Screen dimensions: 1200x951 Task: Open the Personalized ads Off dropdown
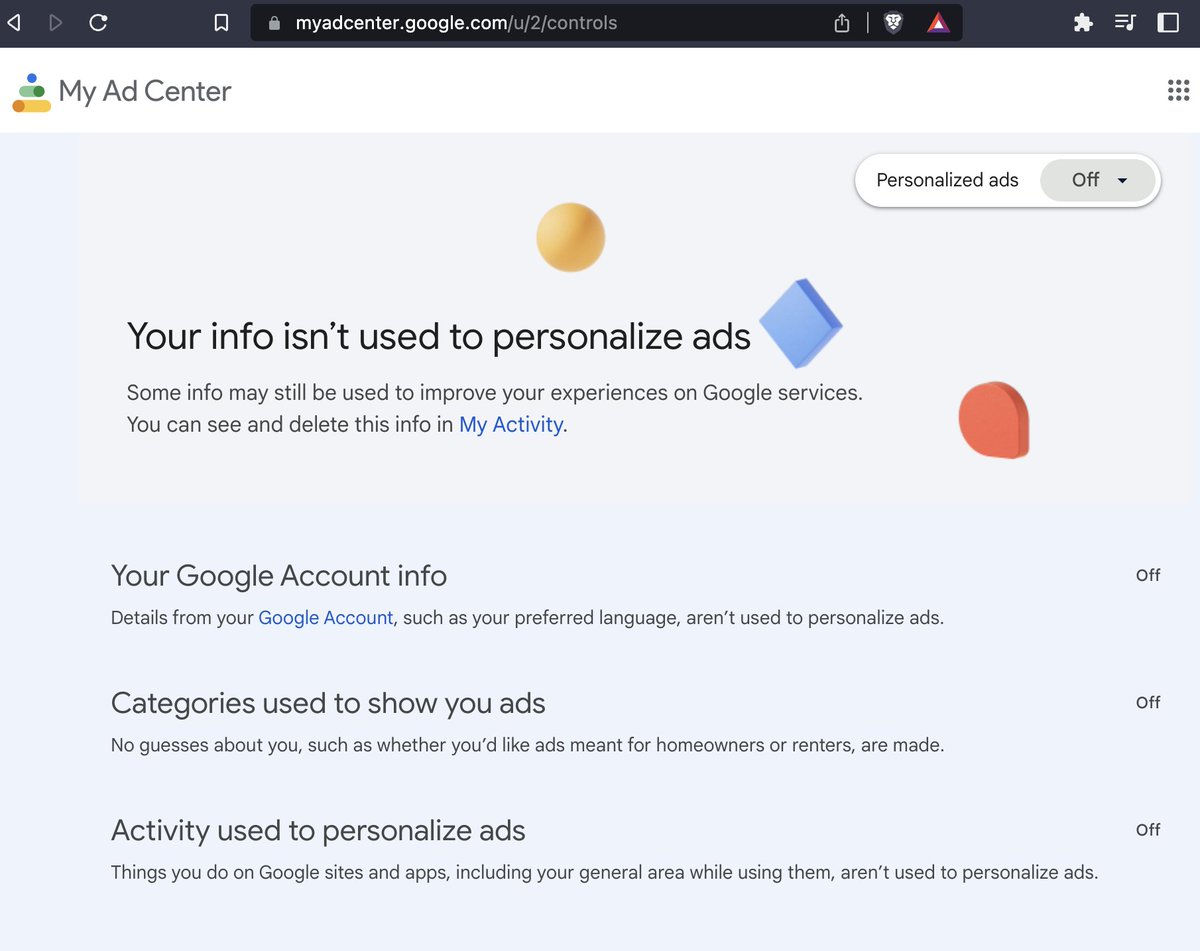coord(1098,180)
